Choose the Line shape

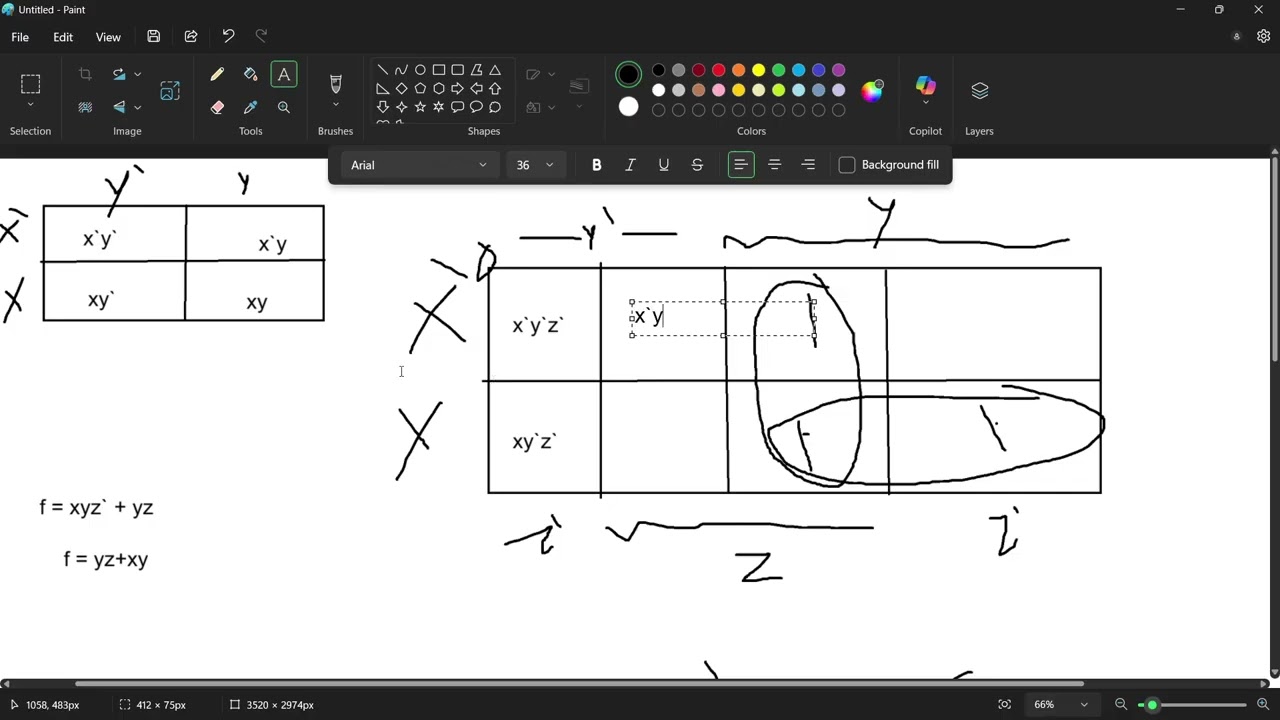pyautogui.click(x=382, y=70)
